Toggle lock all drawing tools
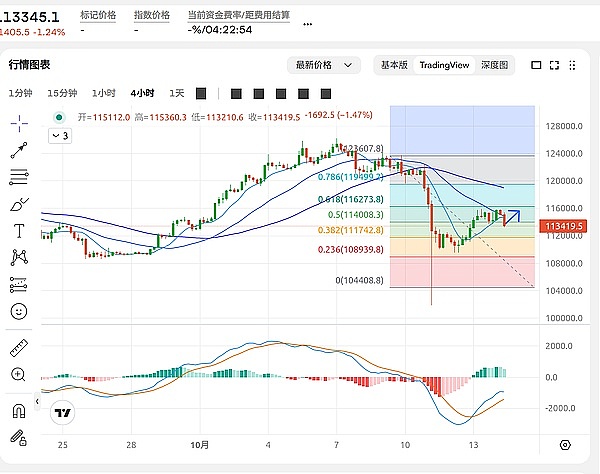Screen dimensions: 600x474 [x=19, y=437]
